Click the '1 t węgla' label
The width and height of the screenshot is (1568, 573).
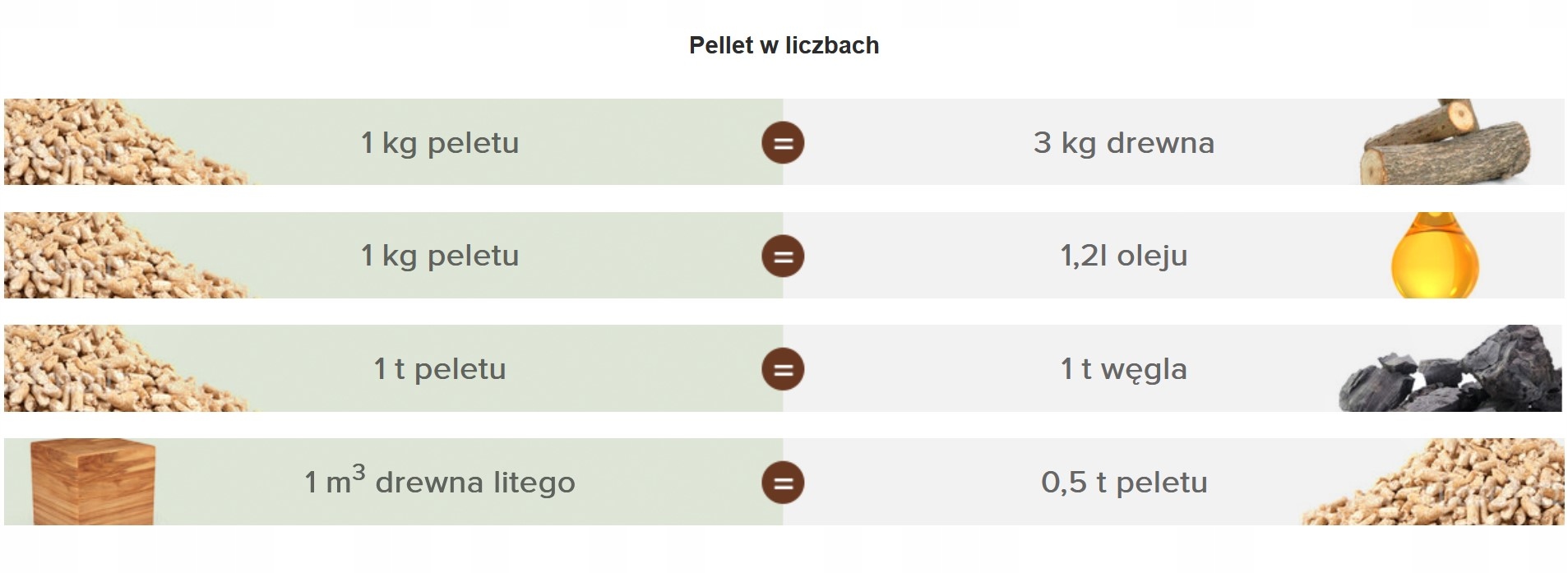pyautogui.click(x=1124, y=369)
